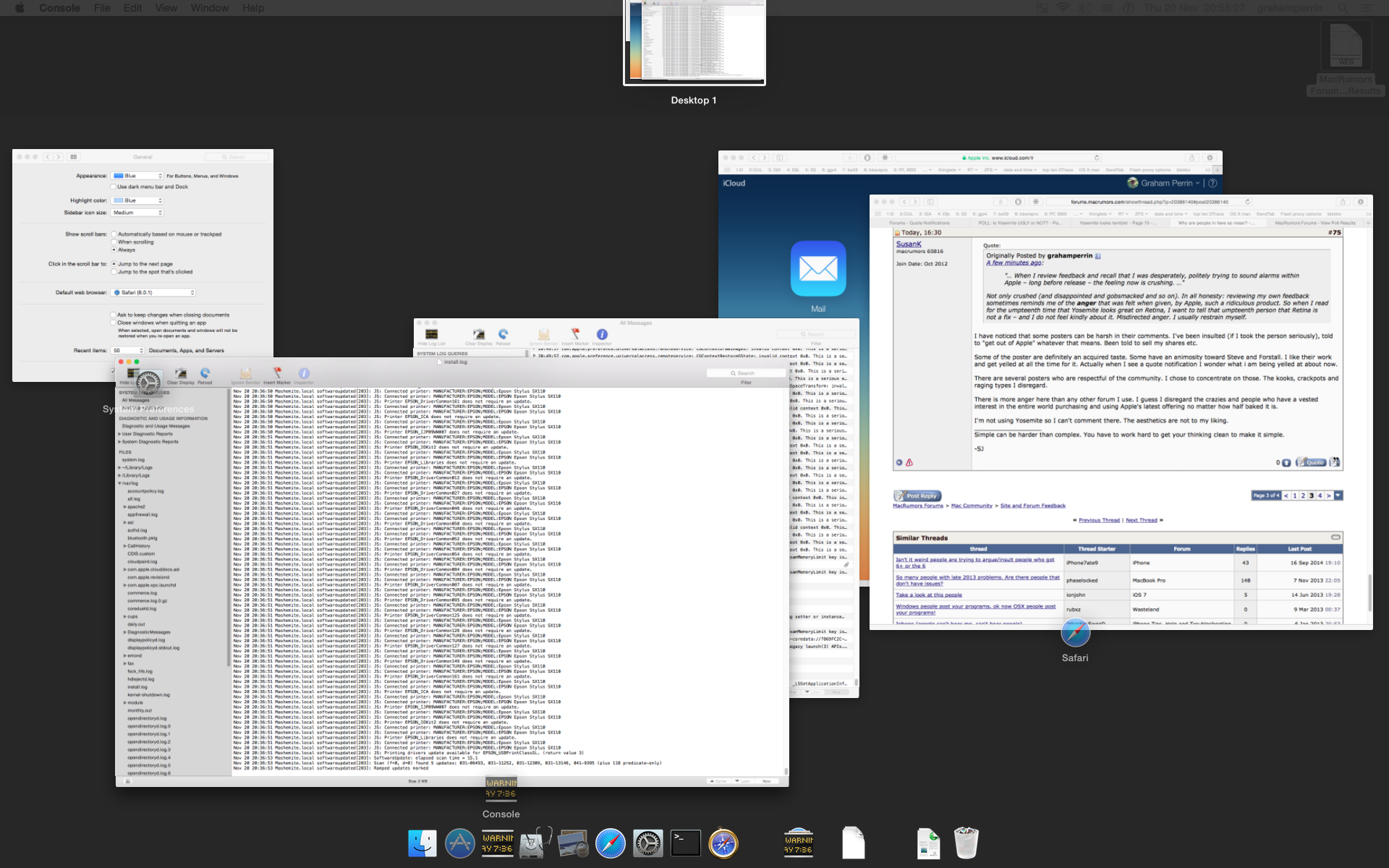Open the Appearance color dropdown showing Blue
The image size is (1389, 868).
coord(137,176)
